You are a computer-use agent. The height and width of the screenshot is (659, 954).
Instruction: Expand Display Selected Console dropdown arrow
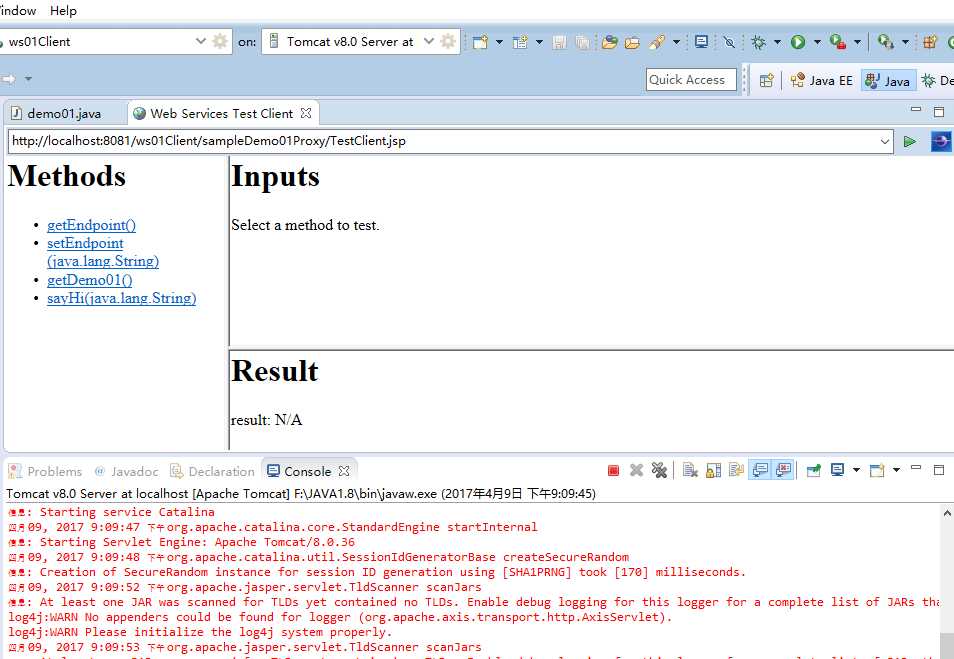point(856,470)
